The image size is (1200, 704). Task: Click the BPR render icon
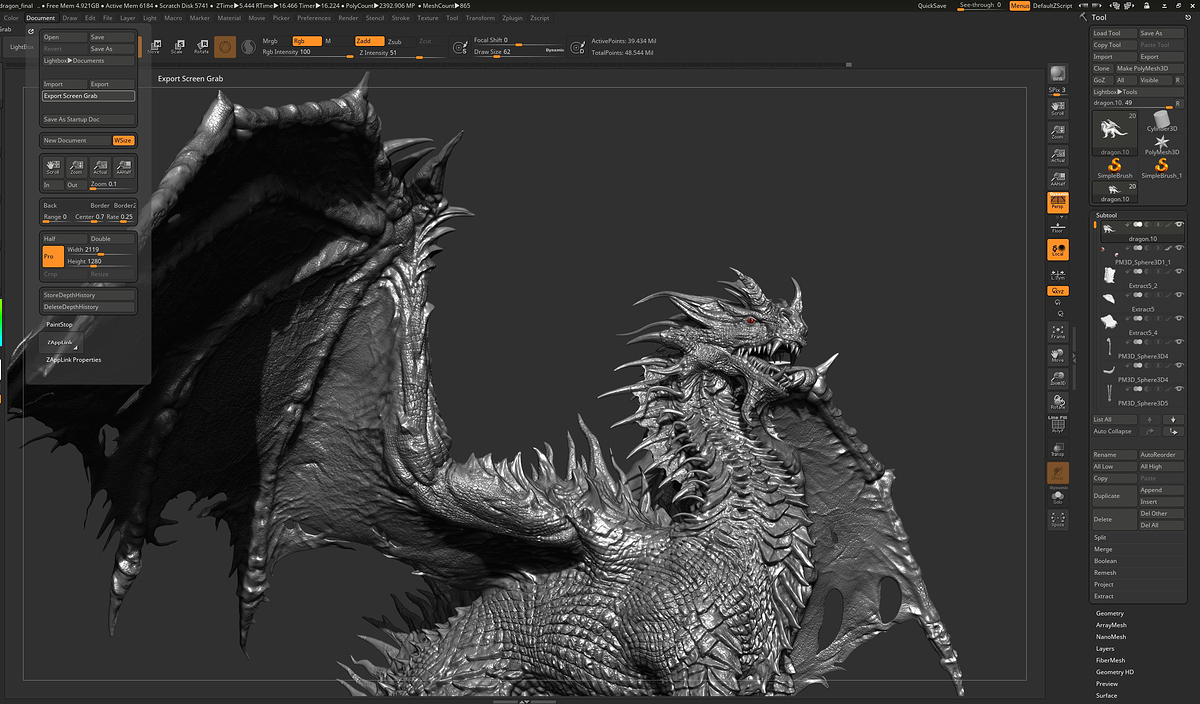(x=1057, y=76)
